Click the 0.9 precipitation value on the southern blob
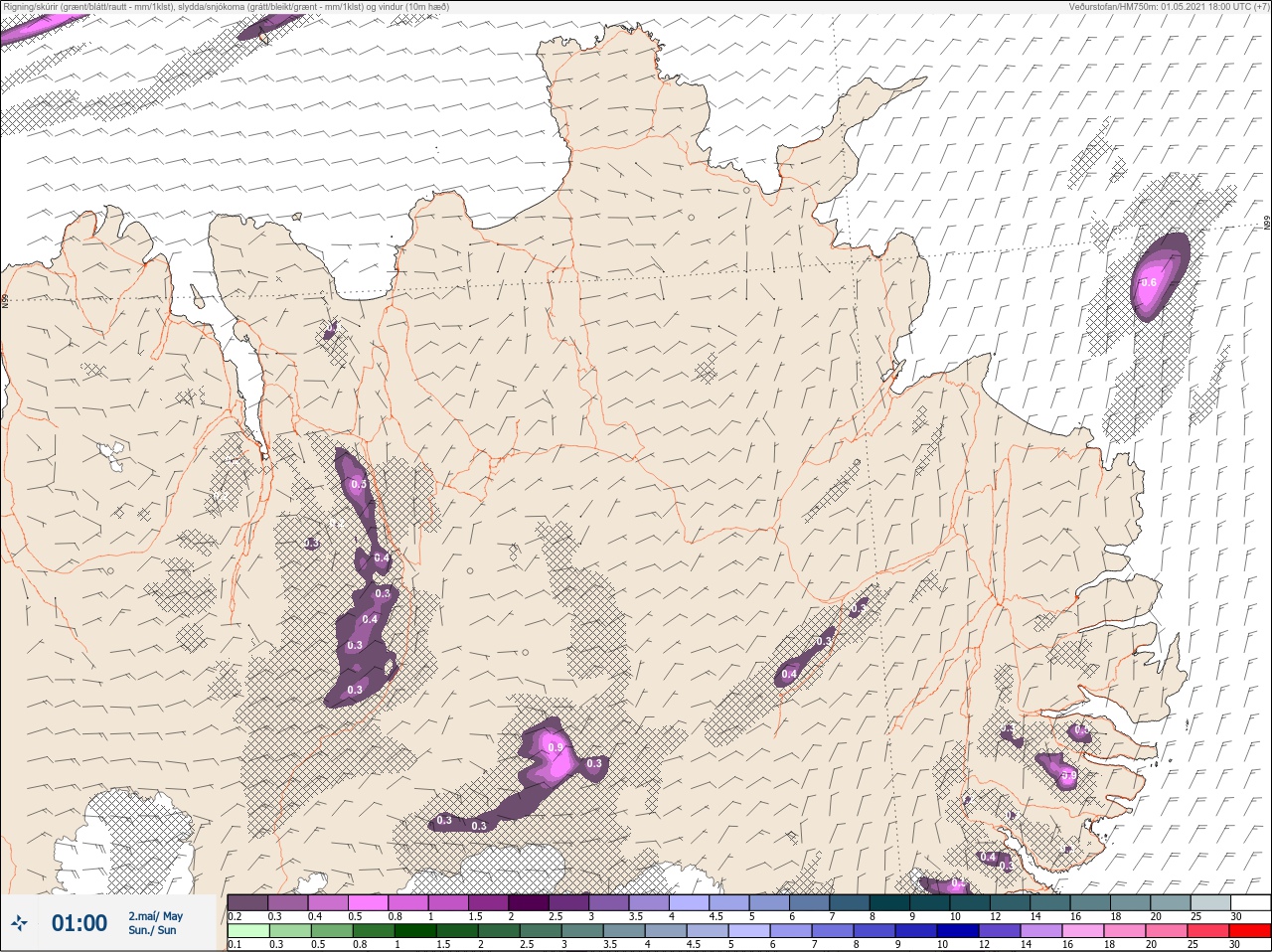Screen dimensions: 1272x952 tap(556, 747)
